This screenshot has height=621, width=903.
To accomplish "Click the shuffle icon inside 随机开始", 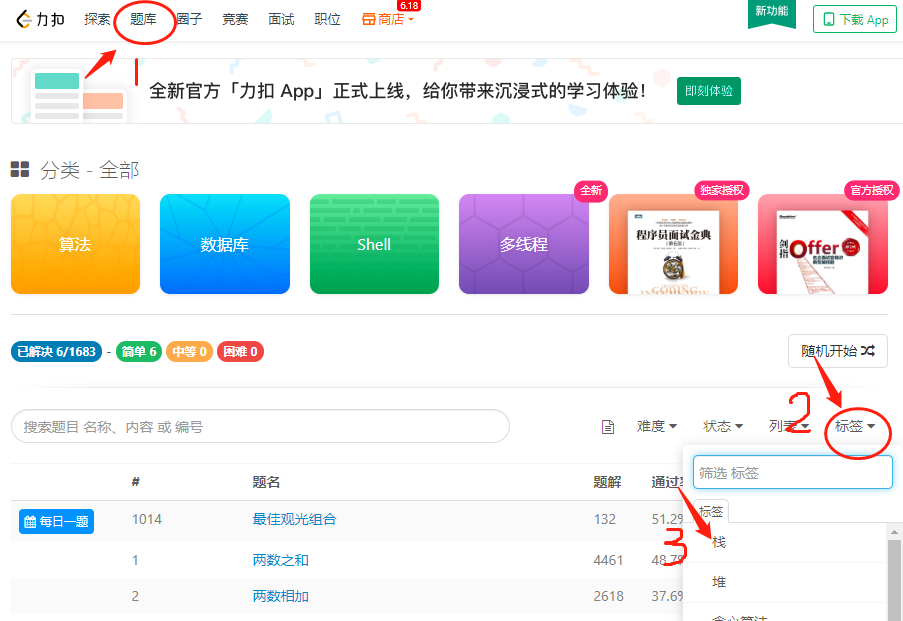I will 869,351.
